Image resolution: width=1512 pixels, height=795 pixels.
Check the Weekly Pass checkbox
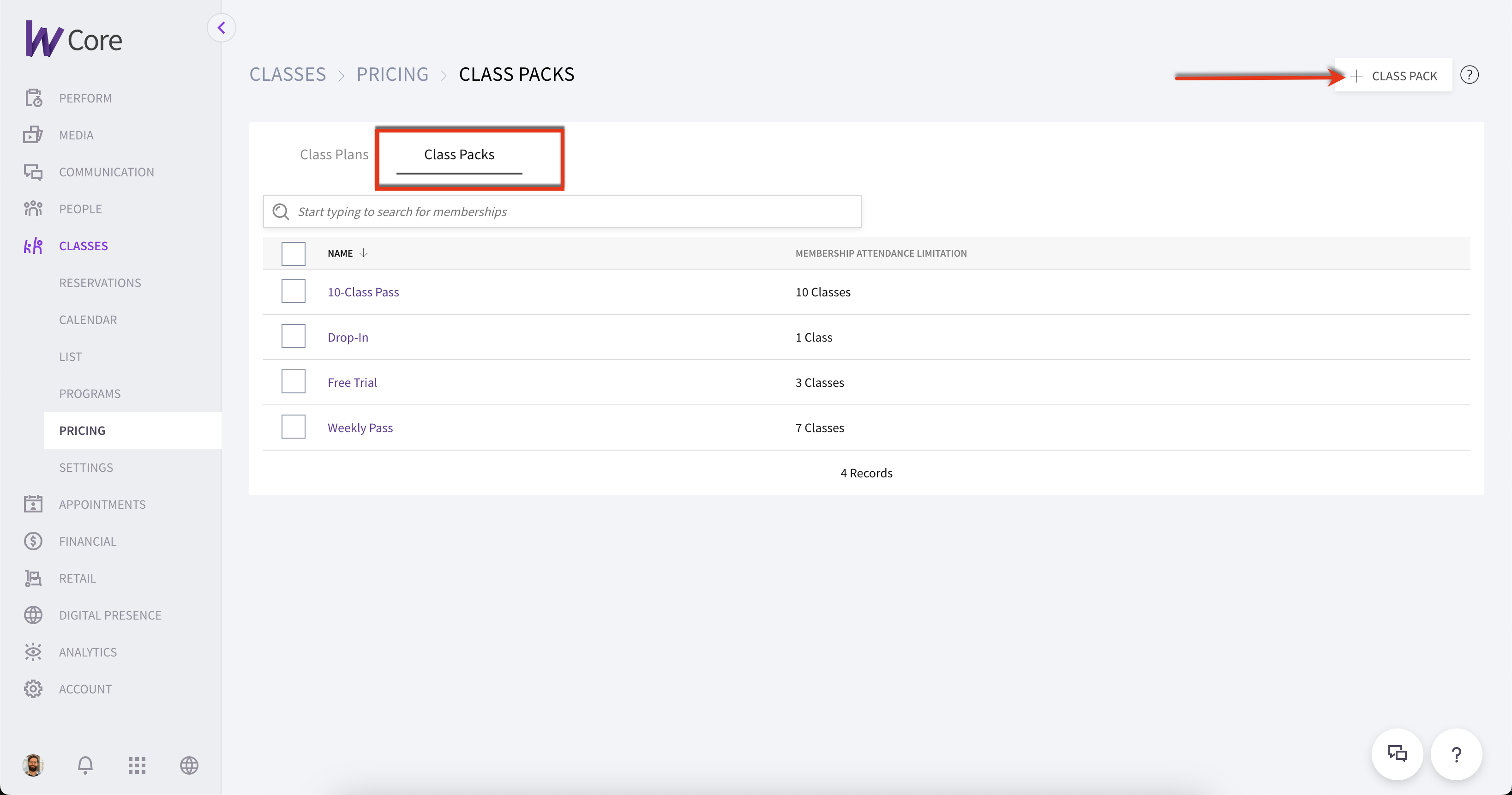[294, 426]
